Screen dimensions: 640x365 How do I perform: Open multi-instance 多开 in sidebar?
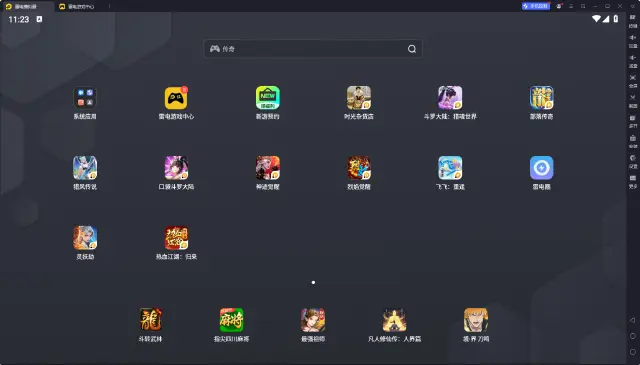(x=633, y=121)
